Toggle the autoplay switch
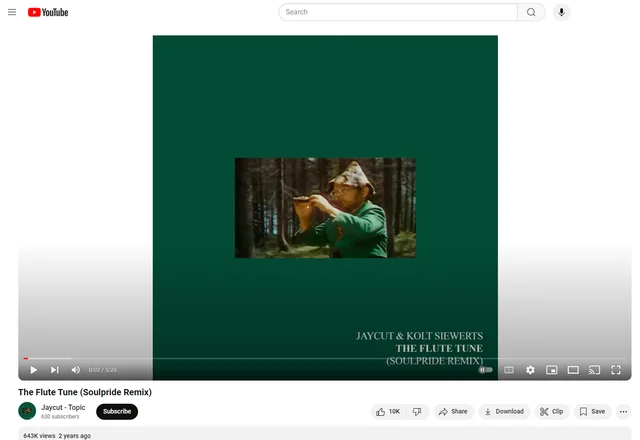The image size is (640, 440). [486, 370]
